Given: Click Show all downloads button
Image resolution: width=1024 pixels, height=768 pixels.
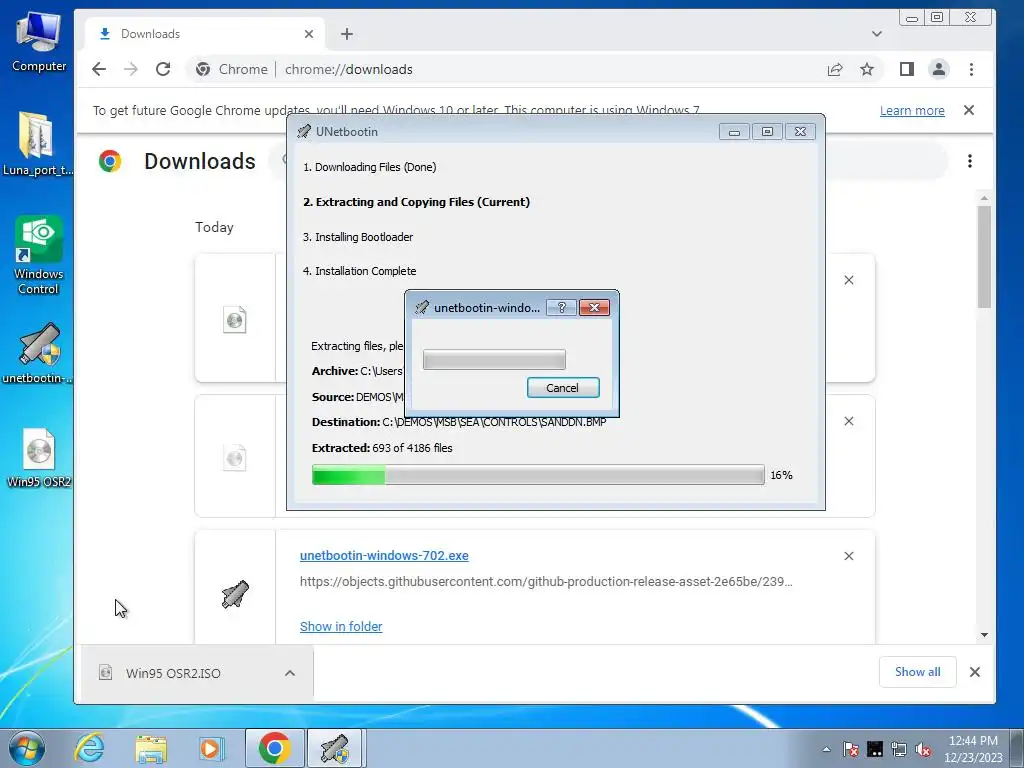Looking at the screenshot, I should pyautogui.click(x=918, y=672).
